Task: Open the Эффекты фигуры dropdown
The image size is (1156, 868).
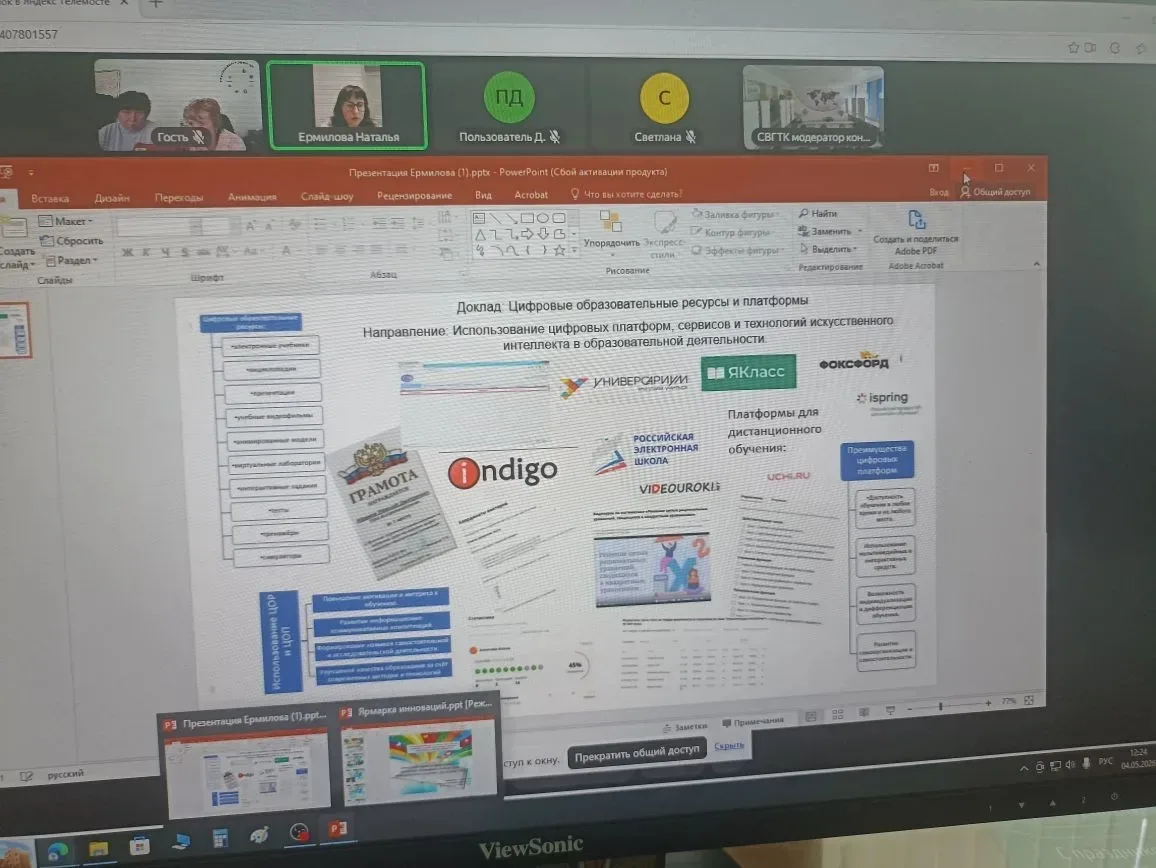Action: [x=736, y=251]
